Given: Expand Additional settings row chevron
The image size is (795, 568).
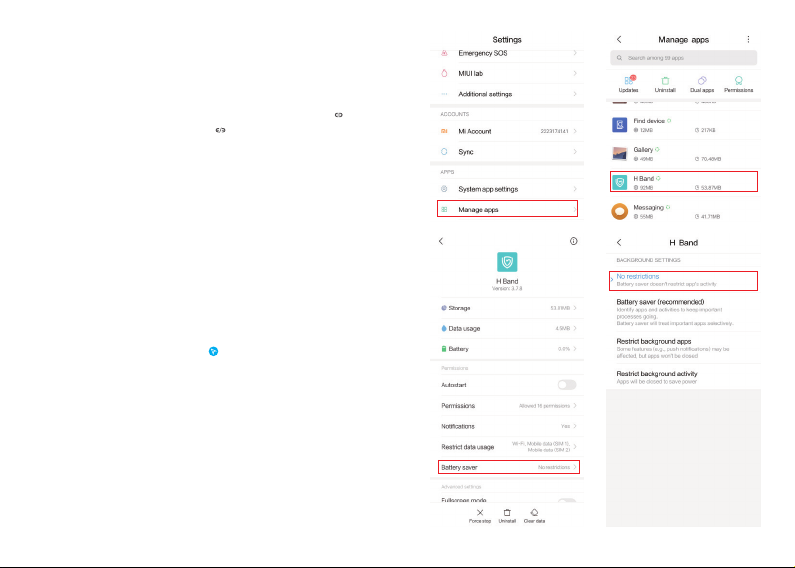Looking at the screenshot, I should tap(575, 94).
